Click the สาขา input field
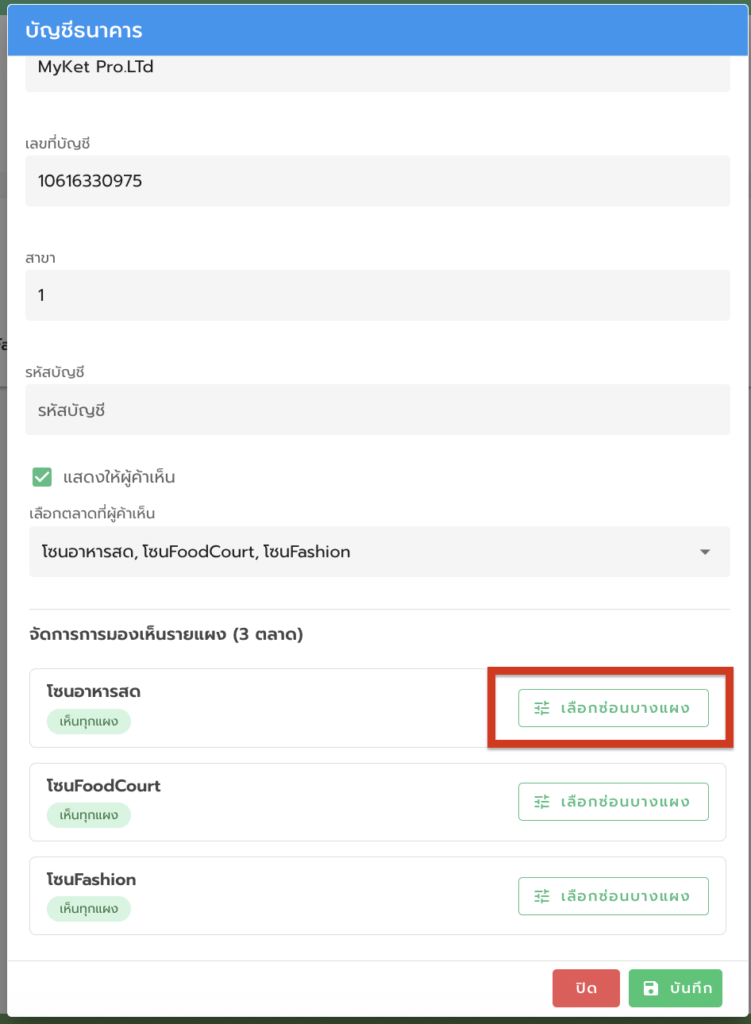The height and width of the screenshot is (1024, 751). [377, 295]
